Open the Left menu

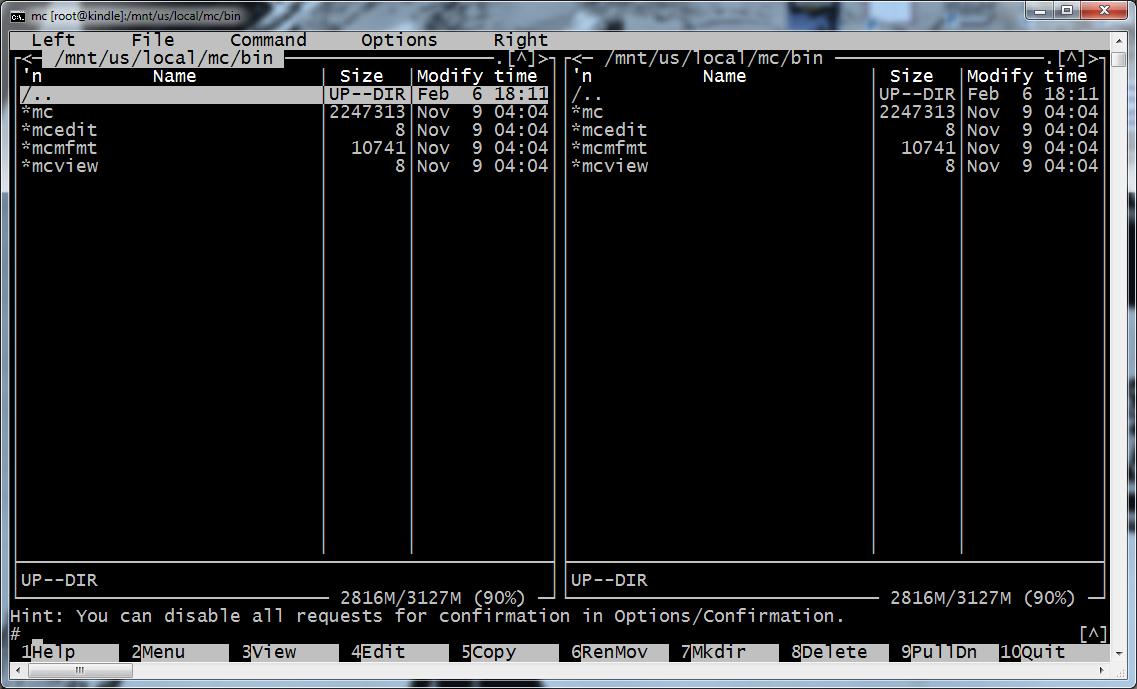pos(52,40)
